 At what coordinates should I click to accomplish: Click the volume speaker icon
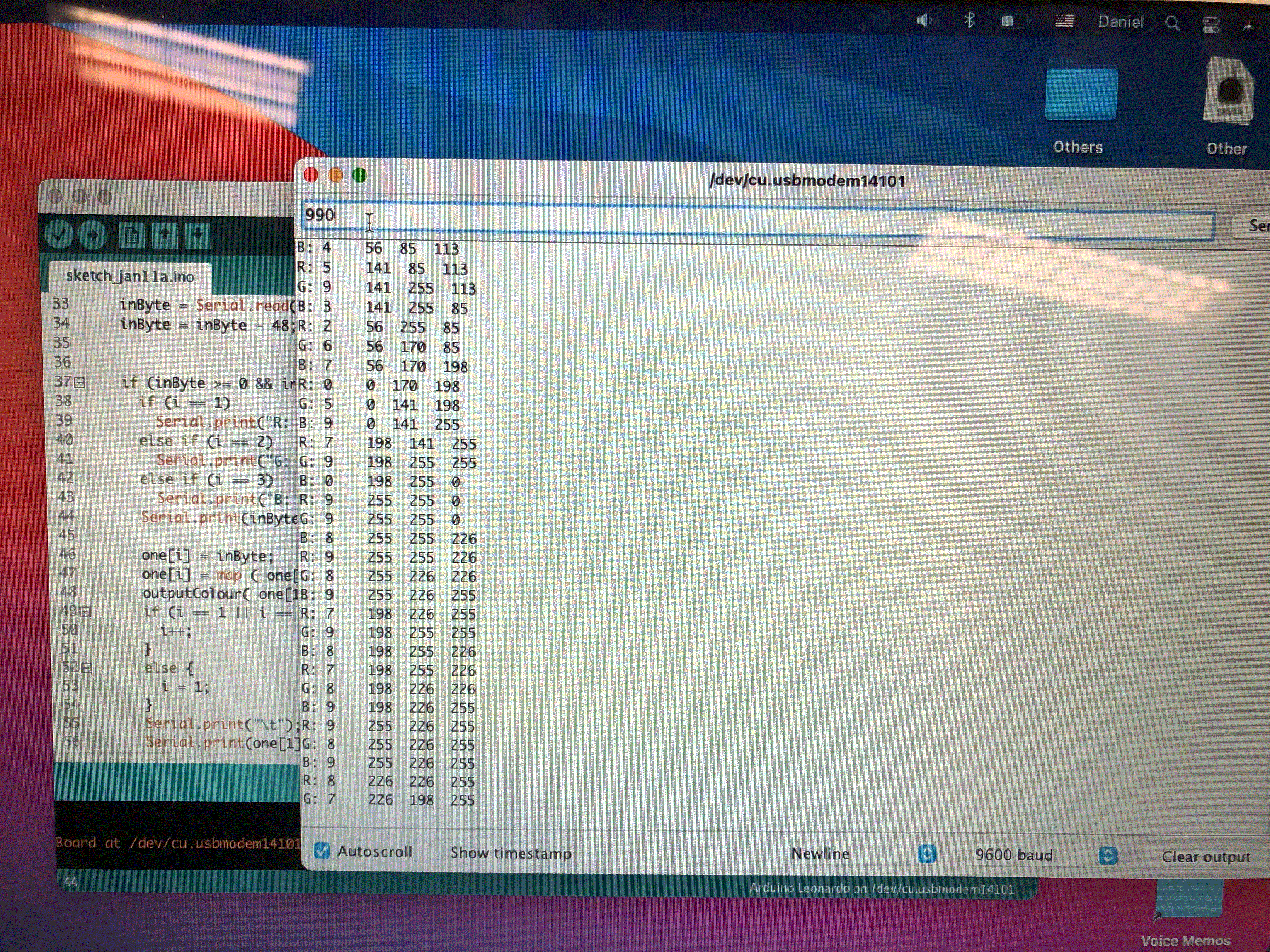point(924,21)
